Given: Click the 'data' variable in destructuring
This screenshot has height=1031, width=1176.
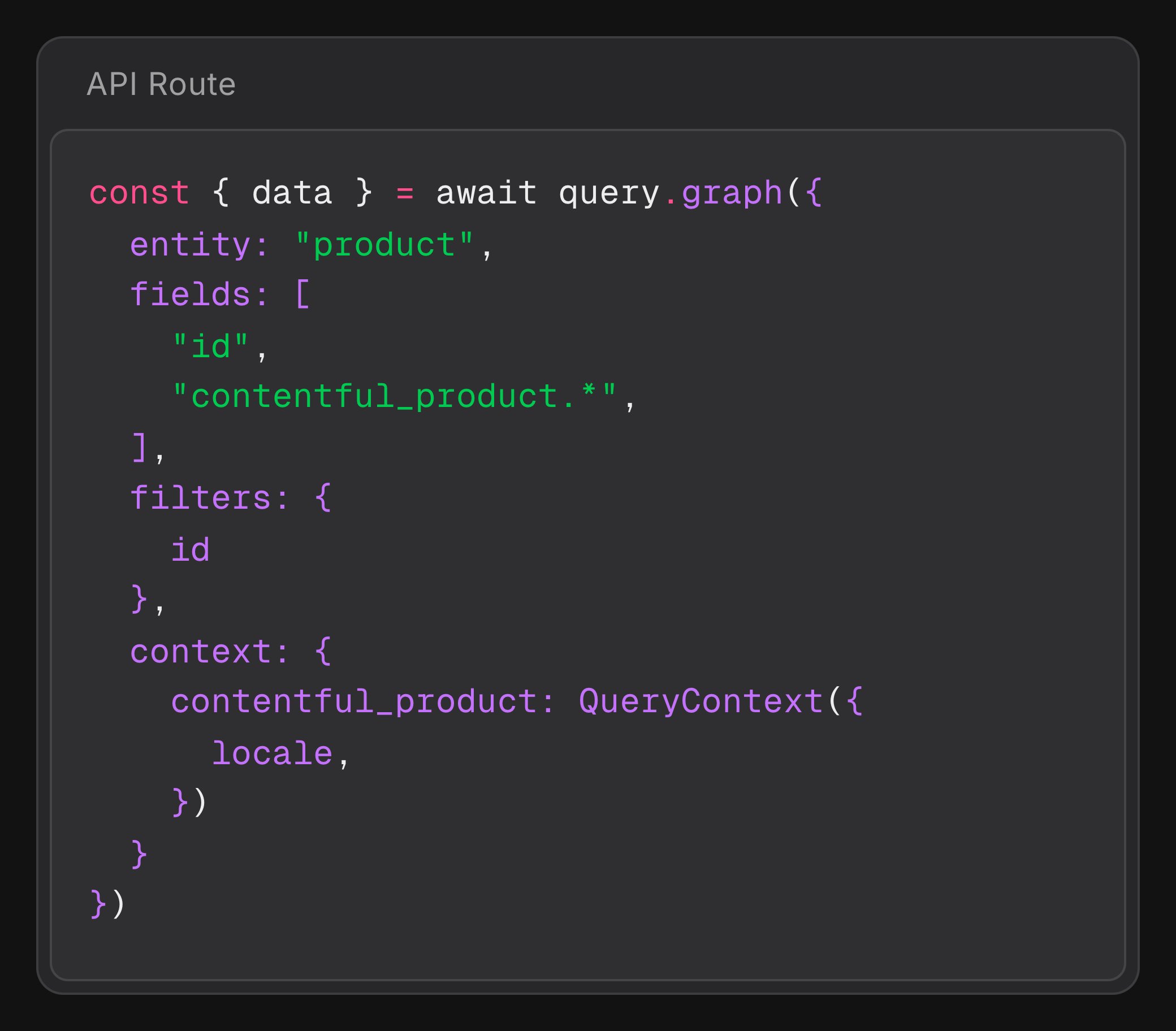Looking at the screenshot, I should (292, 193).
